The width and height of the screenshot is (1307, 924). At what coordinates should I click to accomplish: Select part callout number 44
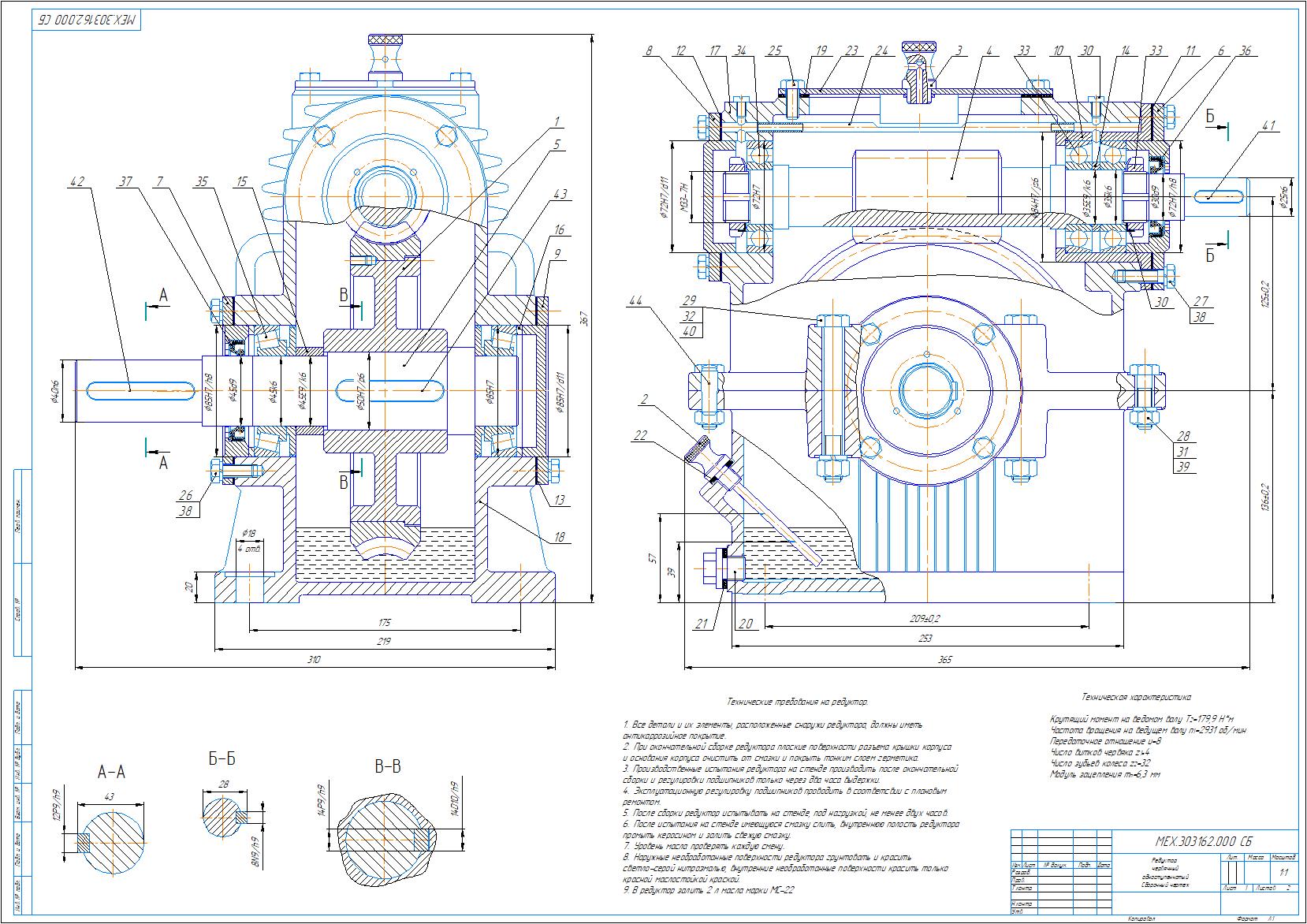(x=635, y=300)
